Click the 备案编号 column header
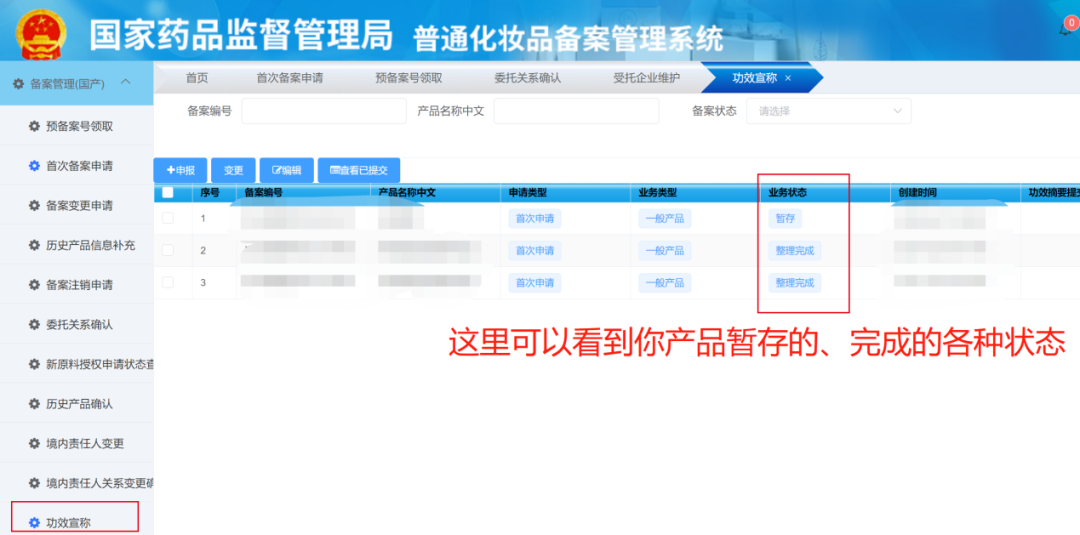The image size is (1080, 535). (263, 193)
